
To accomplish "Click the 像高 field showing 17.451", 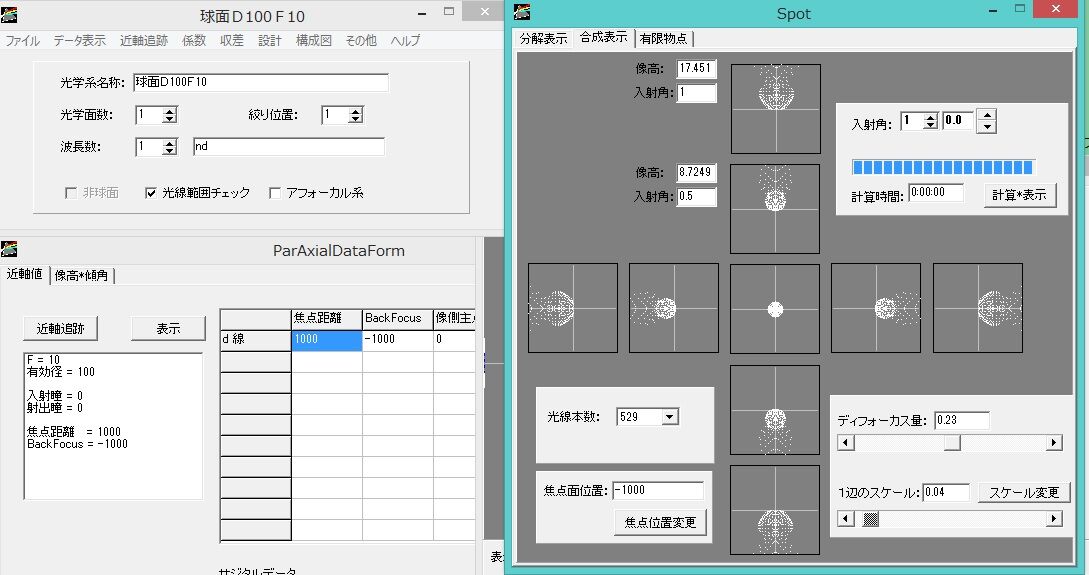I will pos(697,69).
